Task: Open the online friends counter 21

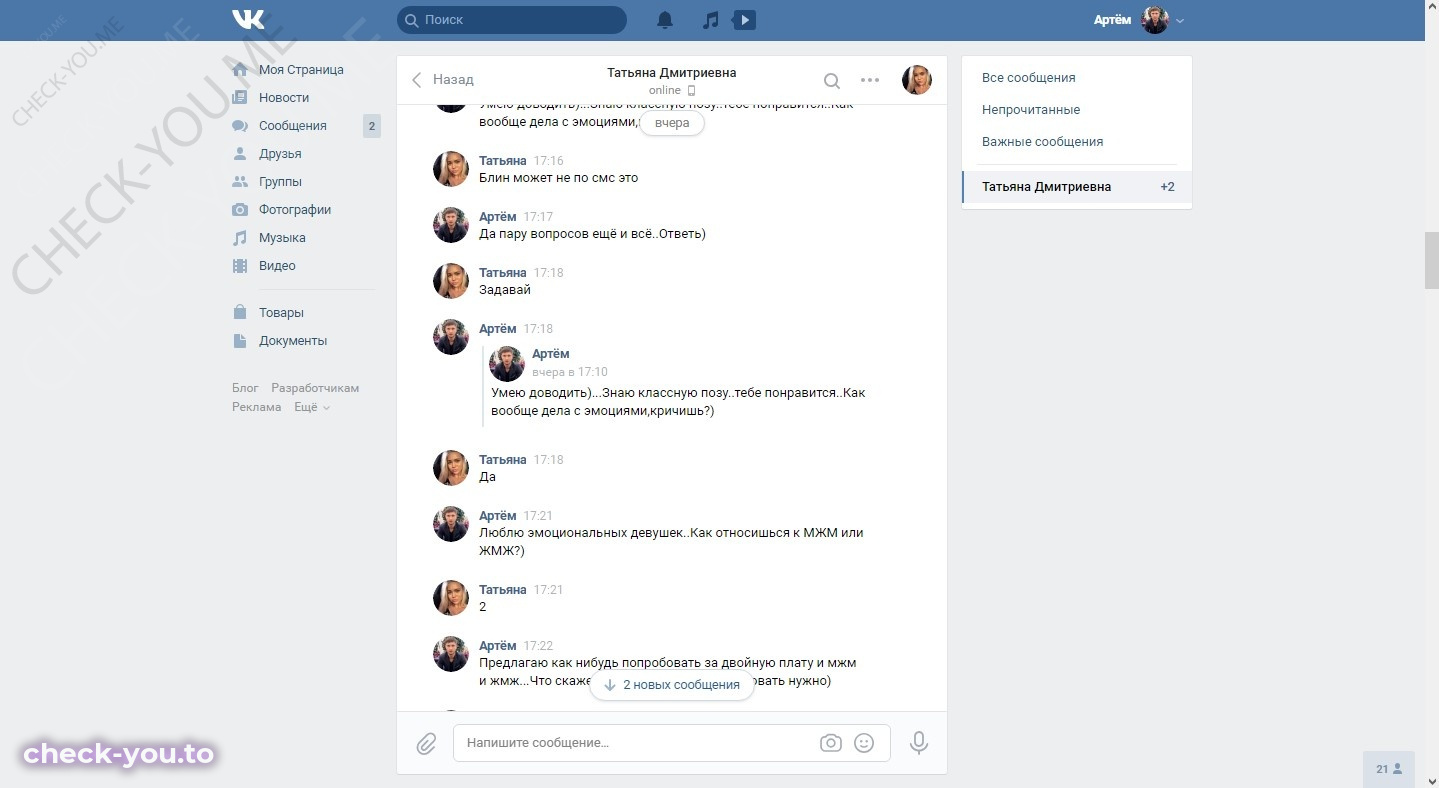Action: (x=1389, y=769)
